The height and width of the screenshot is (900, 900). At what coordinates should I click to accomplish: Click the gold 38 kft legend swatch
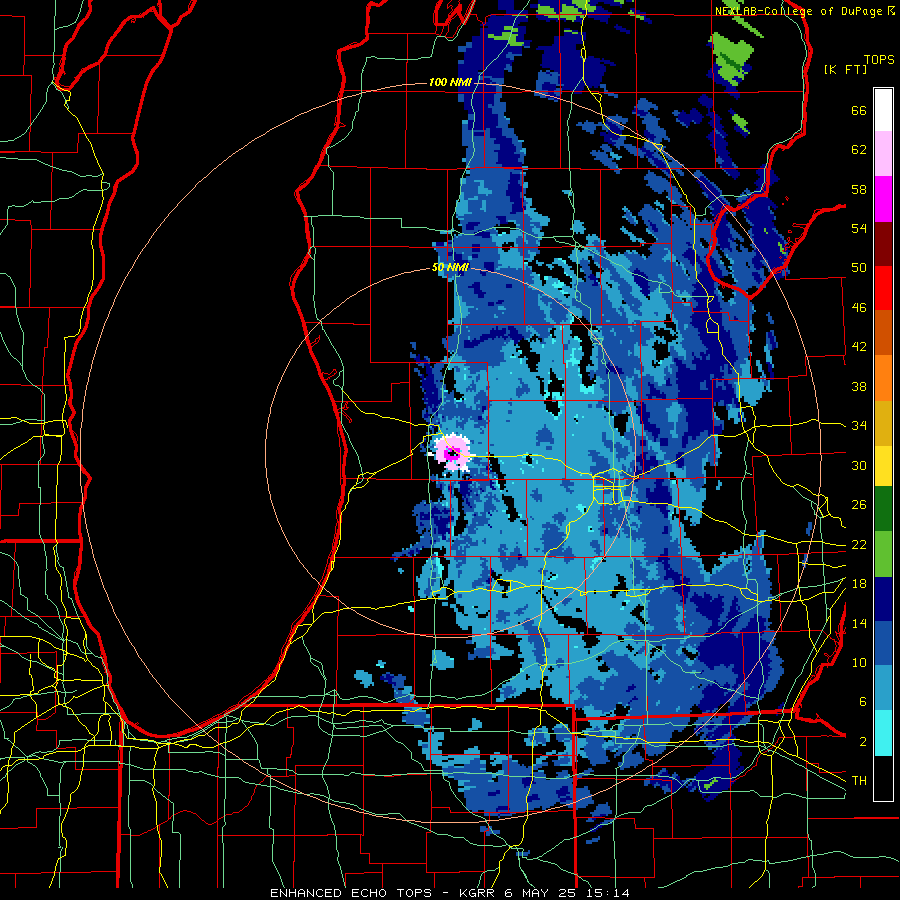click(x=883, y=423)
